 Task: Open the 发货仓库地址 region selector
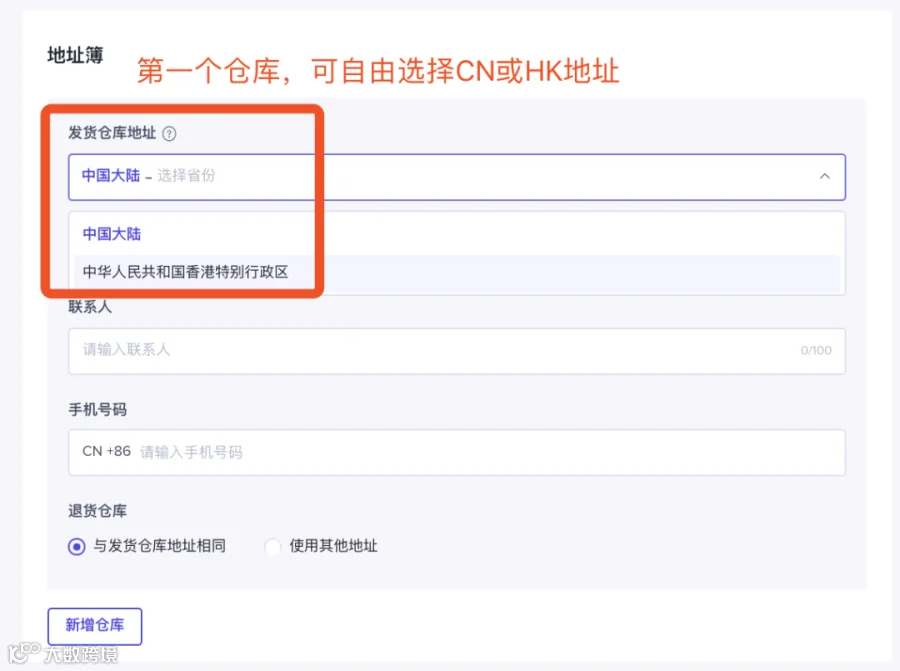pos(457,177)
